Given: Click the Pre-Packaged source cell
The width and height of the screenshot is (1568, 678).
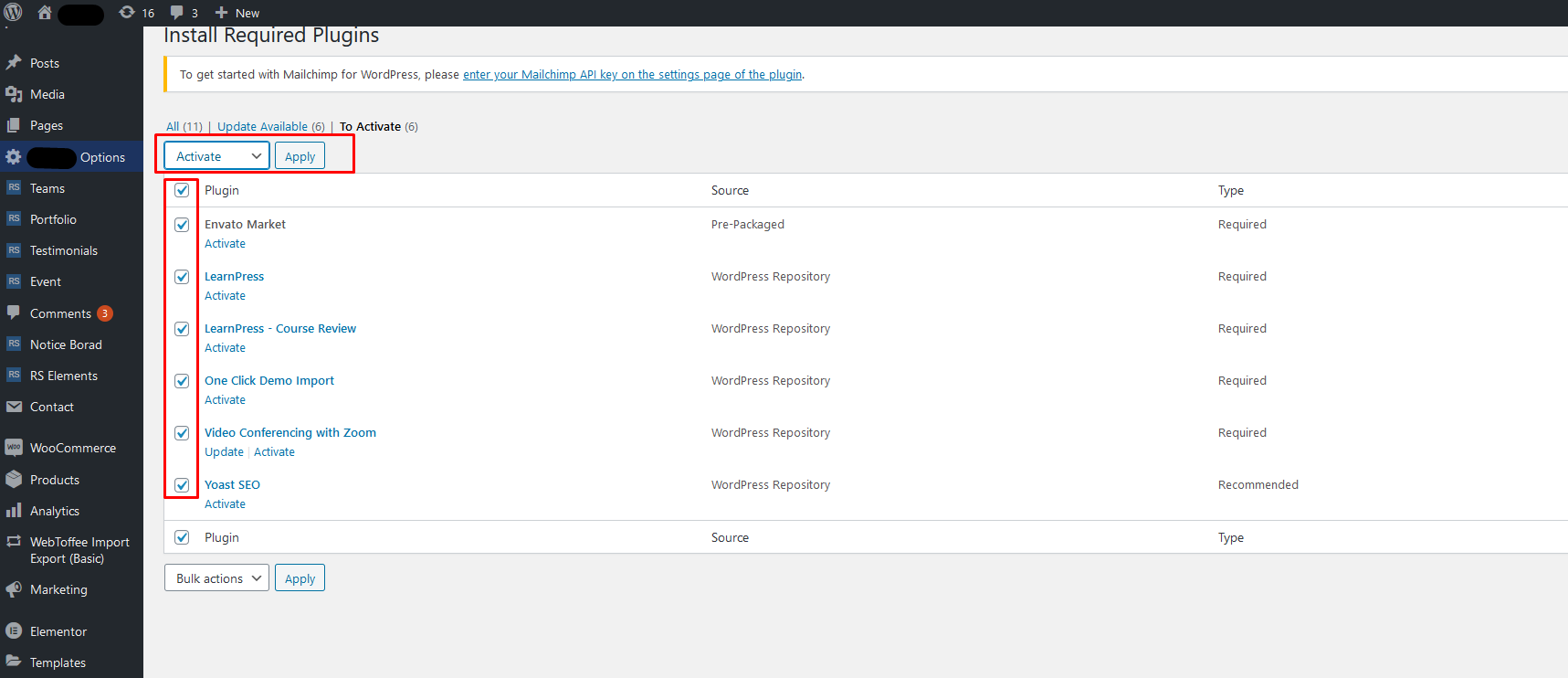Looking at the screenshot, I should 748,225.
